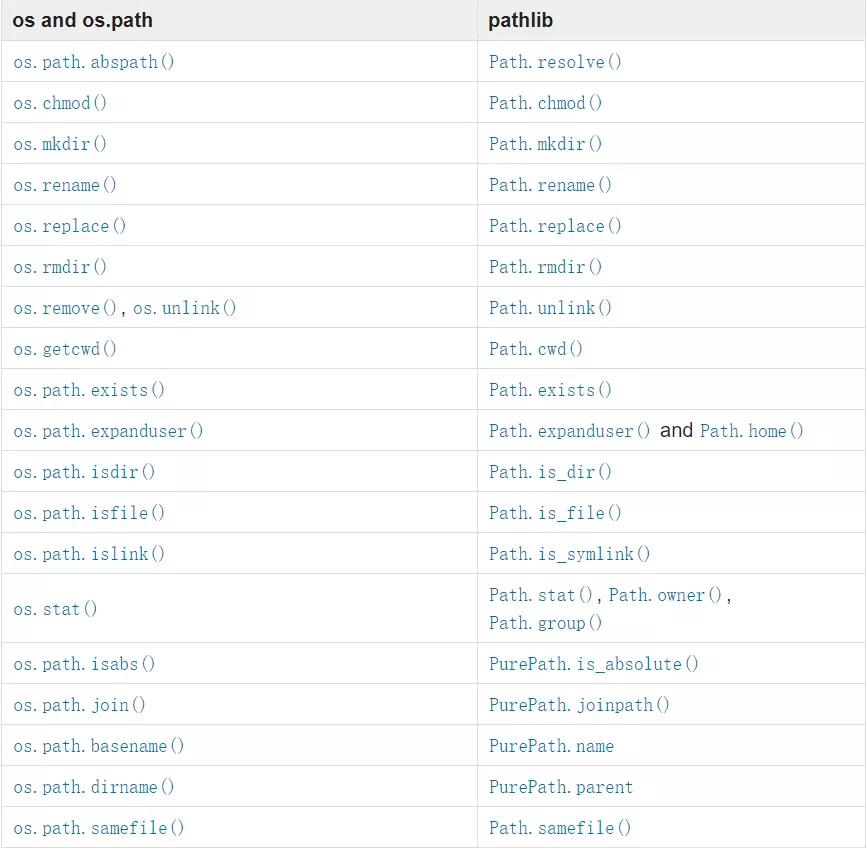Viewport: 866px width, 848px height.
Task: Open the Path.replace() documentation link
Action: coord(555,226)
